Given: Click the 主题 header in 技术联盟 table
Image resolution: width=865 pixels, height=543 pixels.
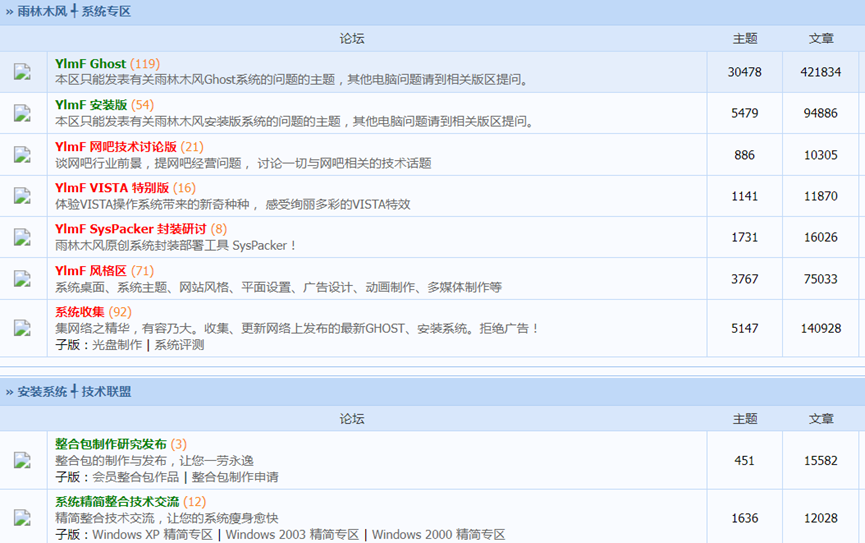Looking at the screenshot, I should [745, 419].
